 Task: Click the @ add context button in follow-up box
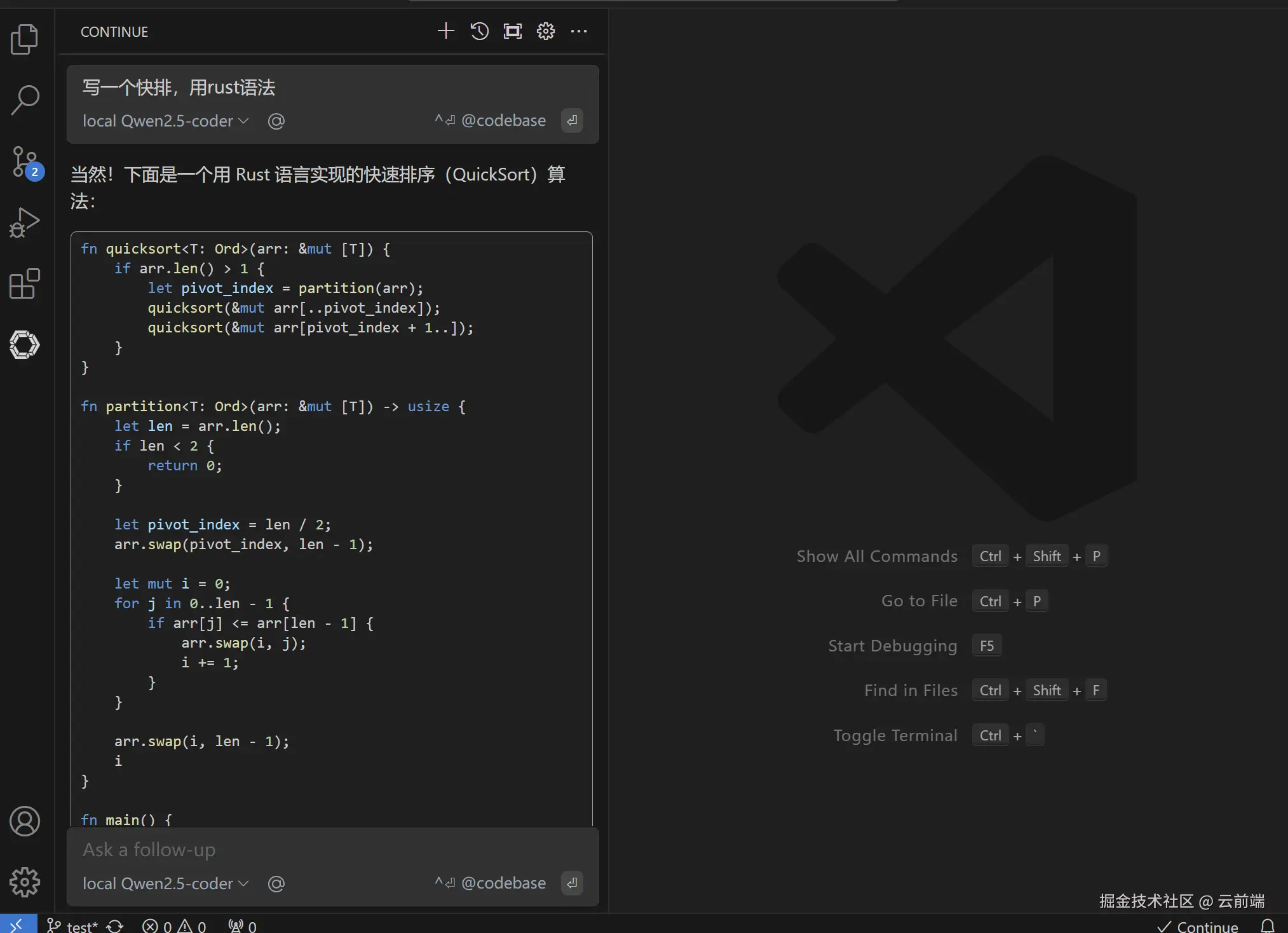click(276, 883)
